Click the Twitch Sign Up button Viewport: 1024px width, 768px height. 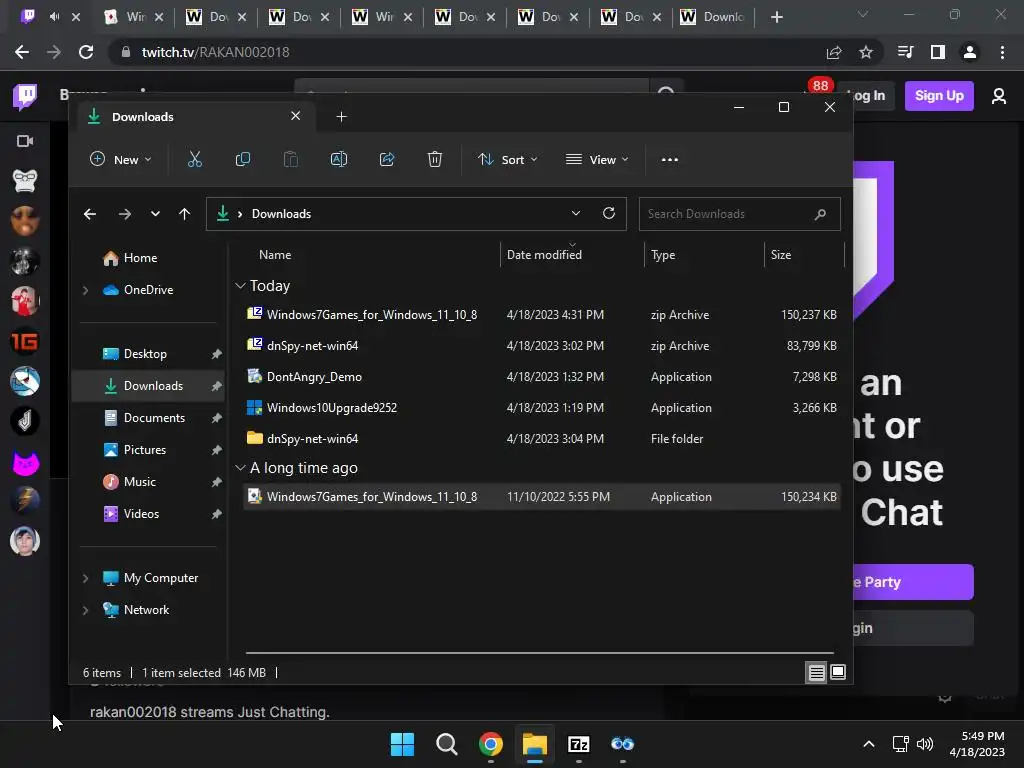pos(938,96)
